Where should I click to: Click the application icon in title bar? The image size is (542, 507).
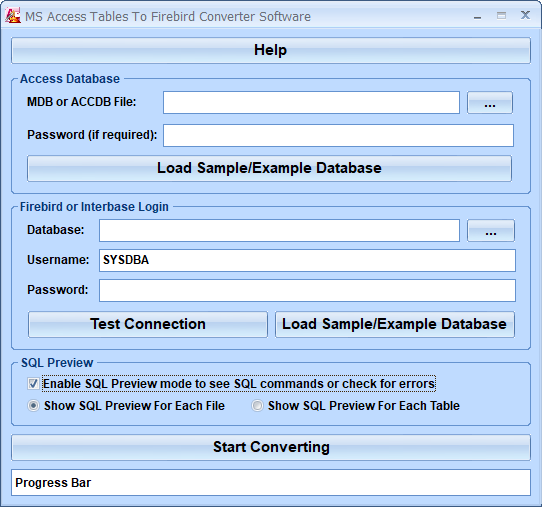point(13,16)
